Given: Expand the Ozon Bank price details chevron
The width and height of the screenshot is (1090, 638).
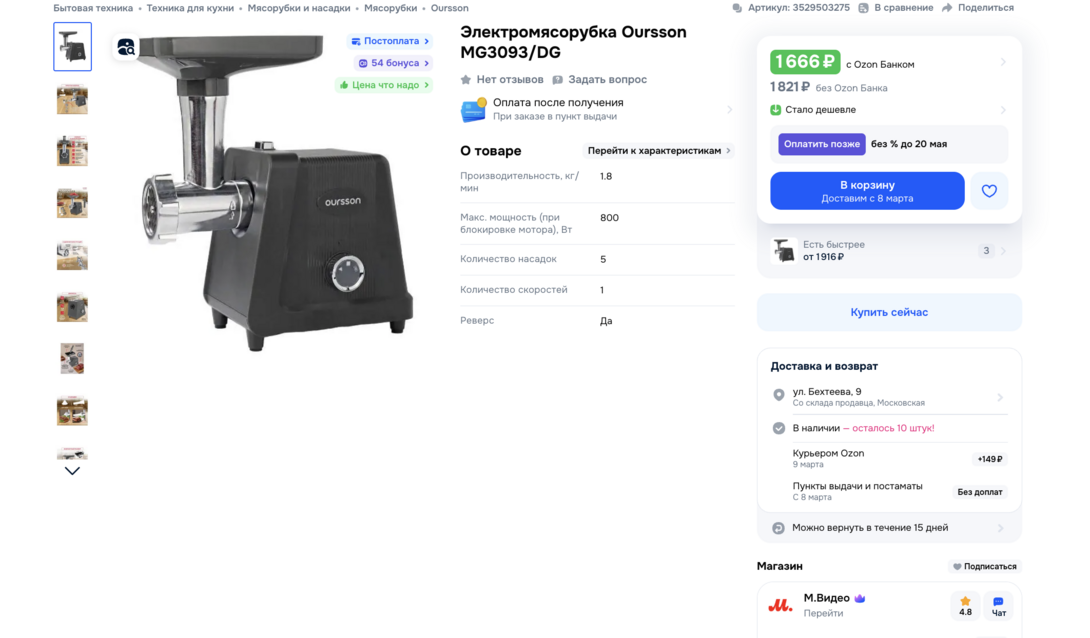Looking at the screenshot, I should [1003, 63].
